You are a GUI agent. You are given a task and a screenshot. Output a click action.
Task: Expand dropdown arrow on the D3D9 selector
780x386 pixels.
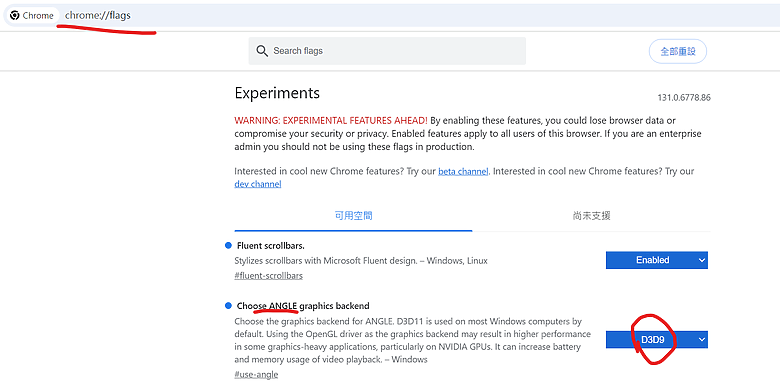pos(701,340)
